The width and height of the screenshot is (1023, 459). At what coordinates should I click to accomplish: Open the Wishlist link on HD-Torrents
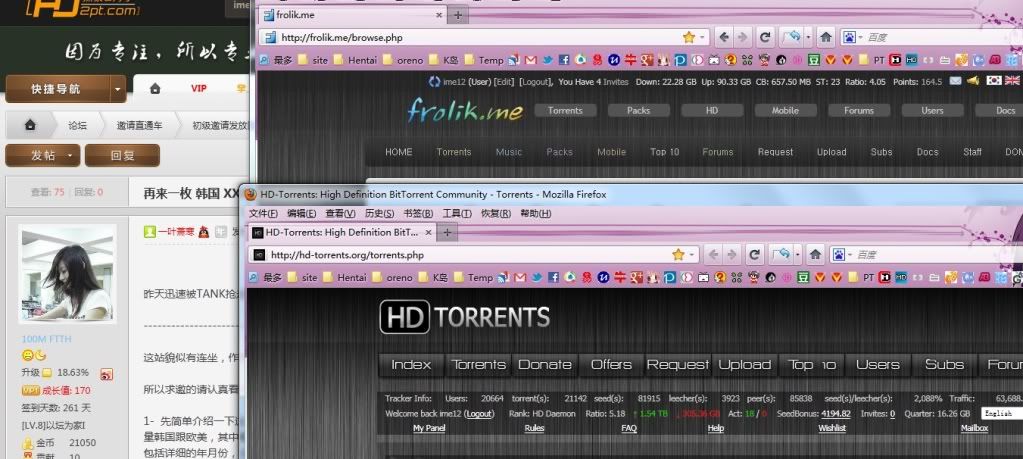(832, 428)
